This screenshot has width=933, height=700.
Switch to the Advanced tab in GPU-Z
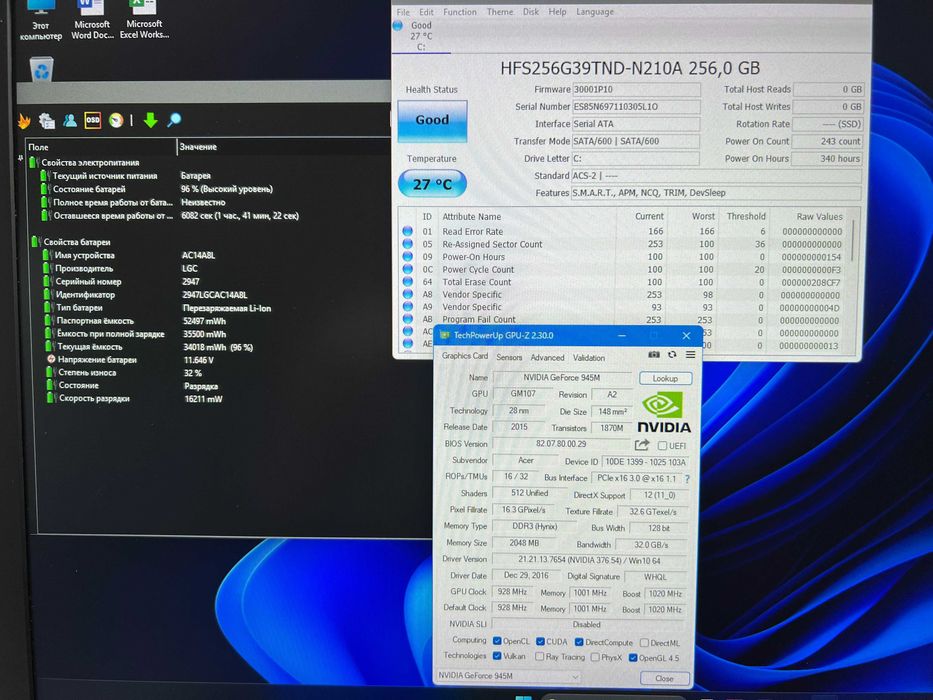[x=547, y=358]
